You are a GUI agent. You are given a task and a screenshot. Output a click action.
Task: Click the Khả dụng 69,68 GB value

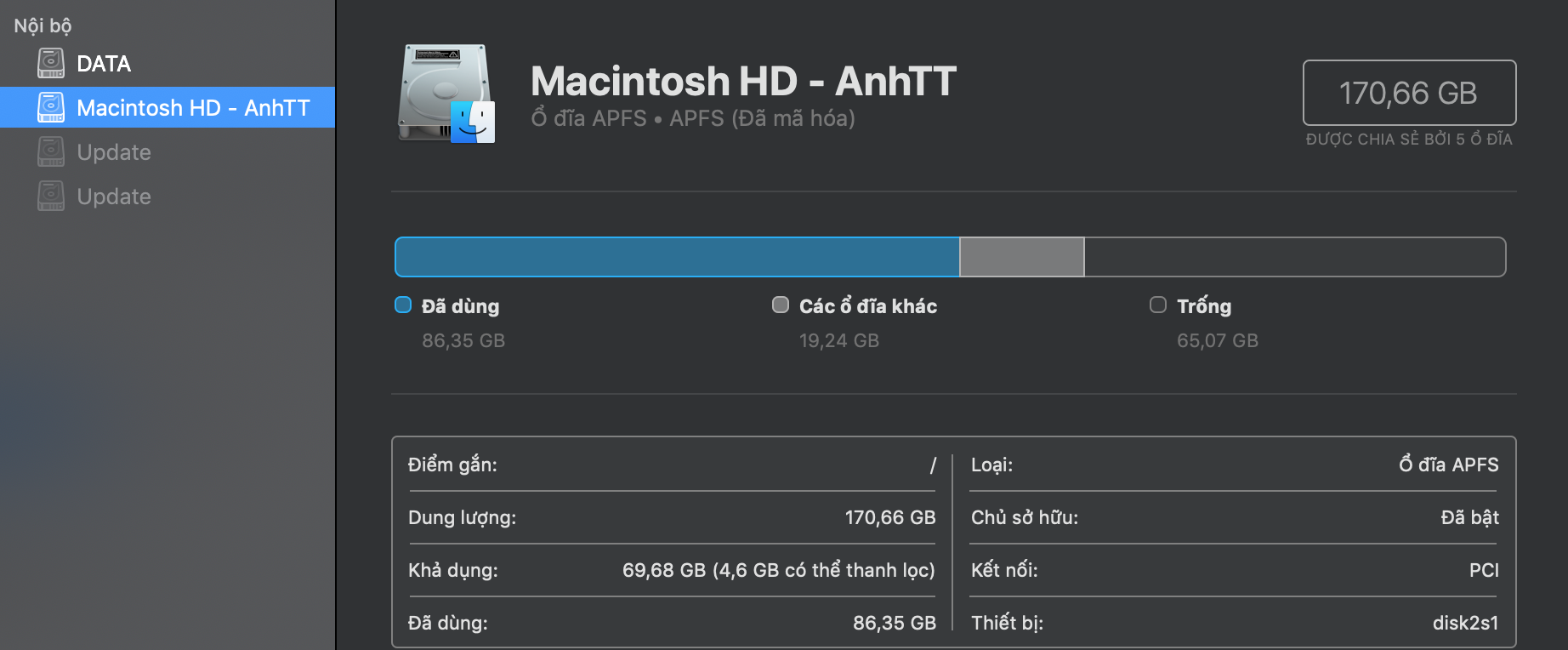tap(778, 570)
